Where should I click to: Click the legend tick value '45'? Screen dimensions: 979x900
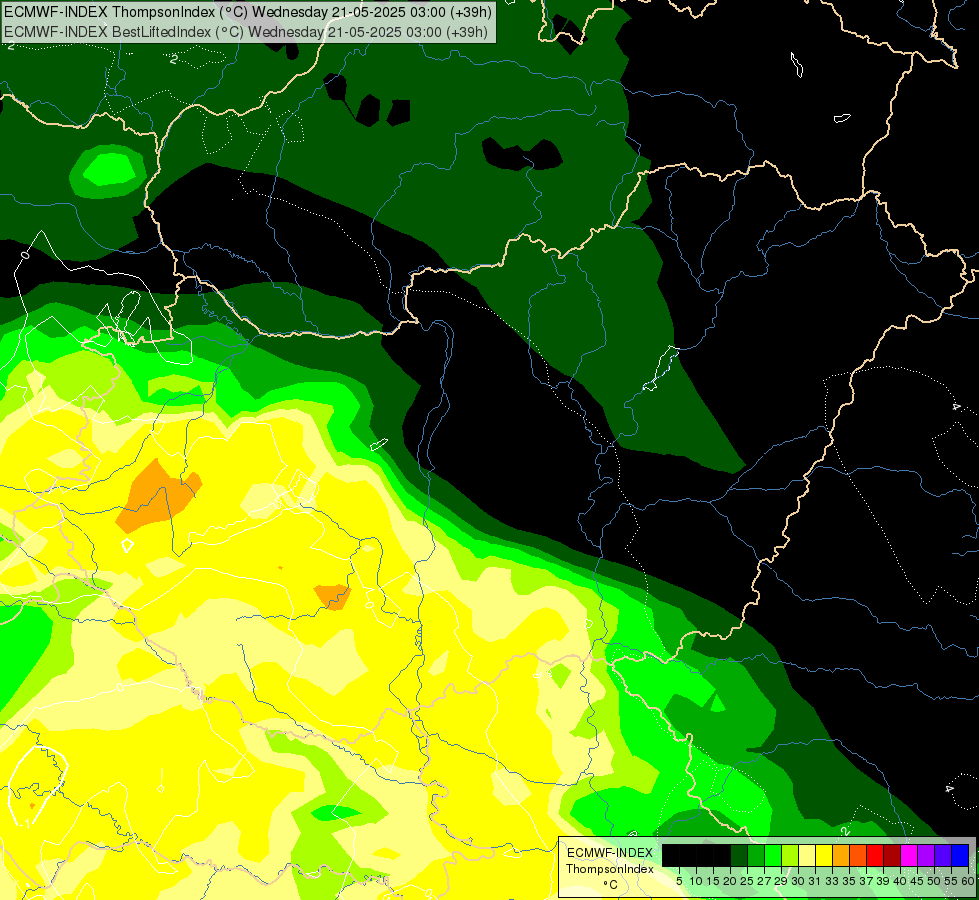tap(917, 881)
